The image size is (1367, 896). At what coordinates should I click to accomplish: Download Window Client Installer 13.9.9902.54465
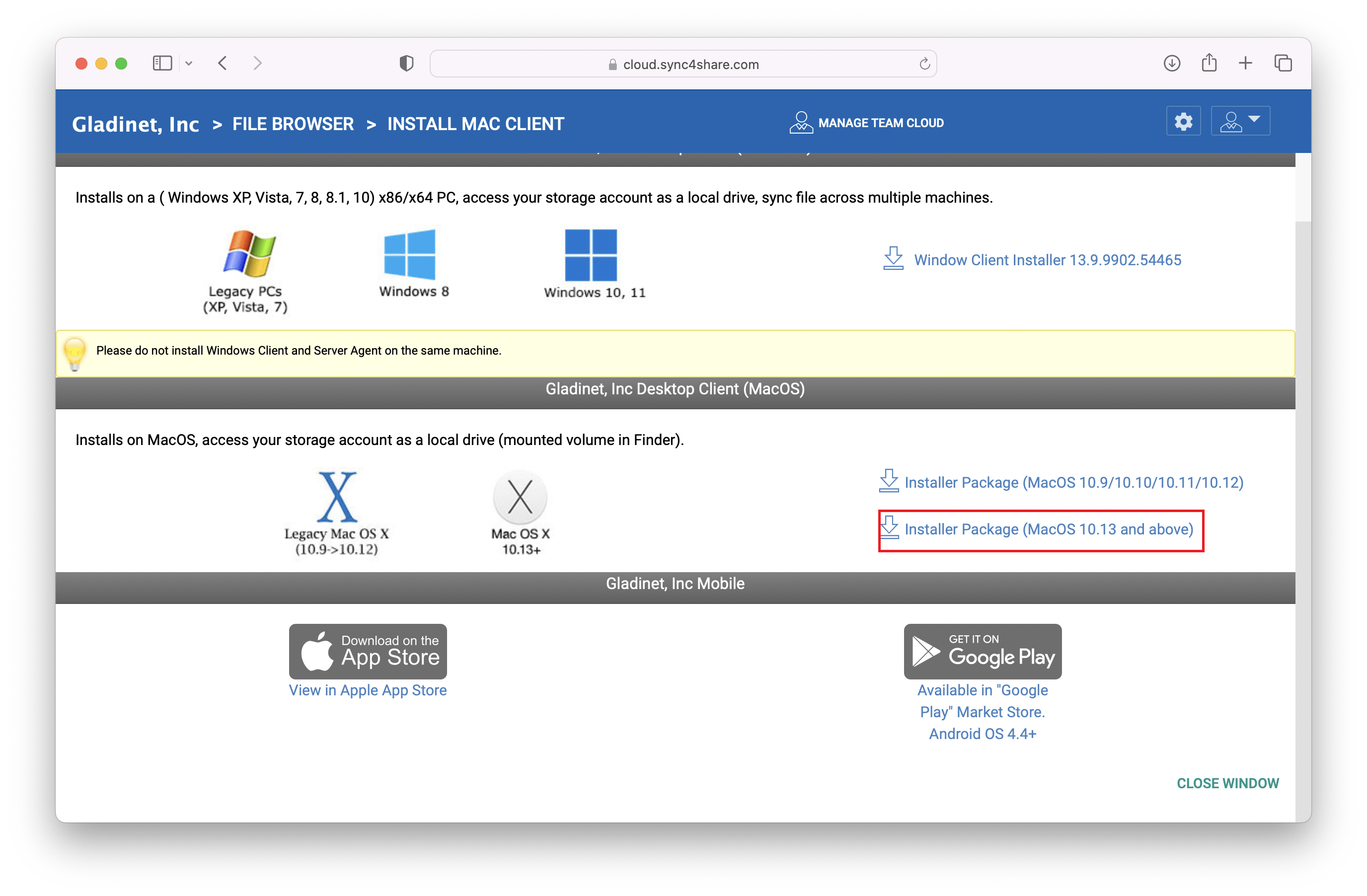pyautogui.click(x=1047, y=260)
